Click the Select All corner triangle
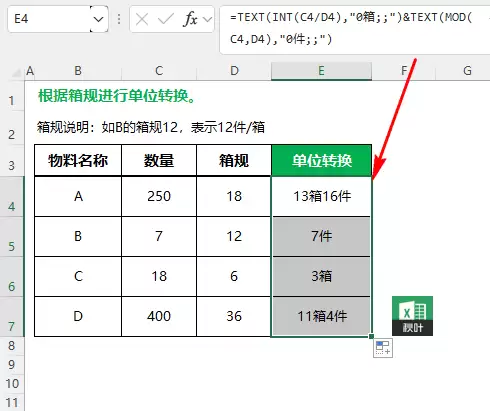Image resolution: width=490 pixels, height=411 pixels. [17, 72]
